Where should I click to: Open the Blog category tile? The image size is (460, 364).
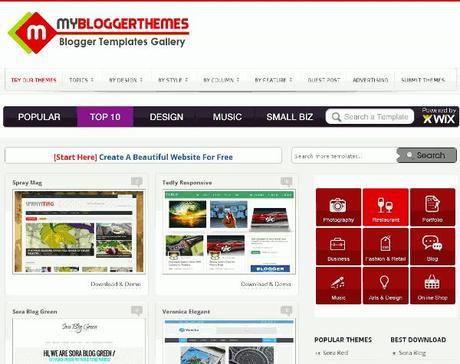(x=432, y=246)
